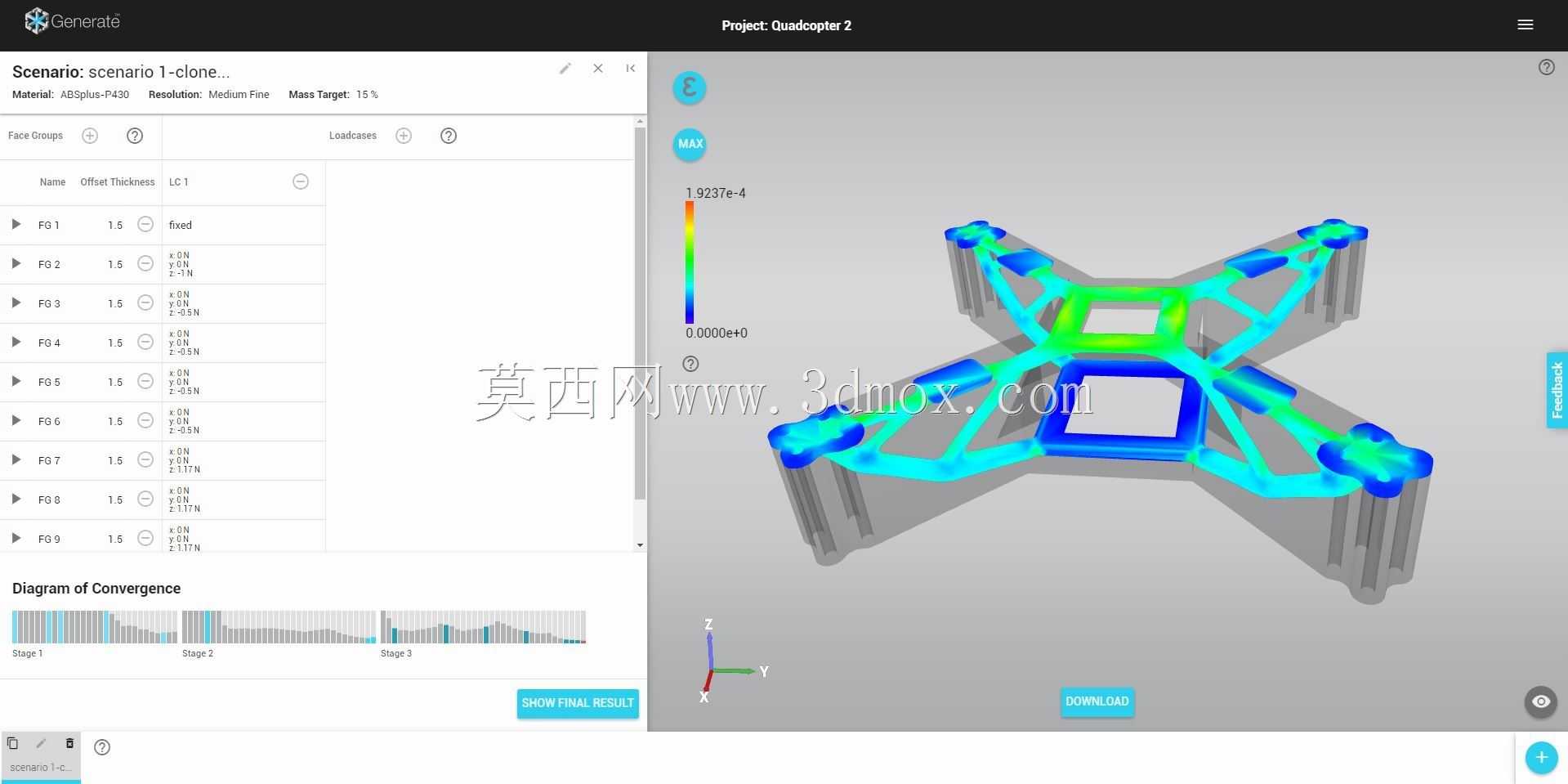Click the Stage 2 convergence chart
1568x784 pixels.
[279, 626]
